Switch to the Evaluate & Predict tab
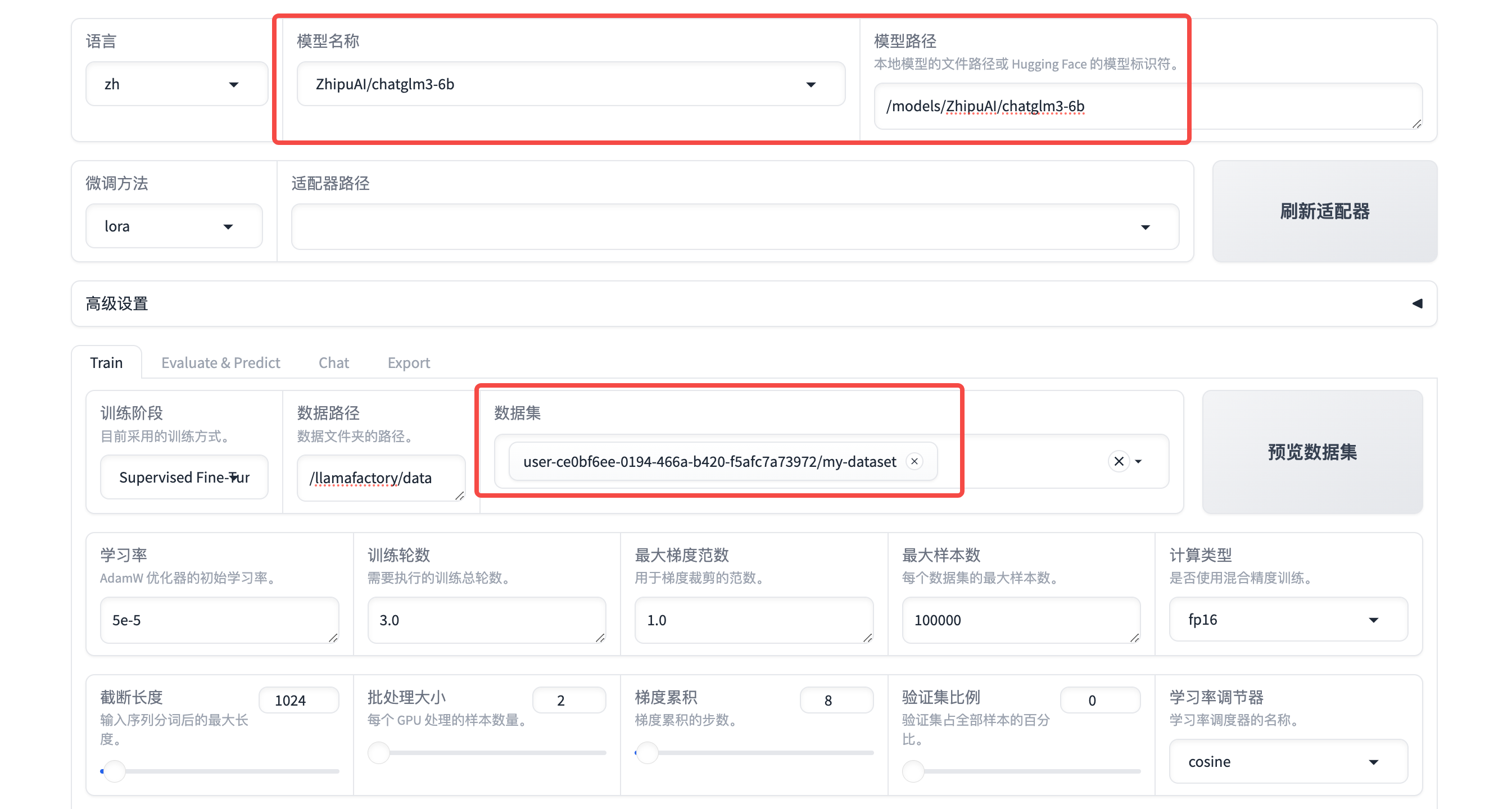 (x=221, y=362)
